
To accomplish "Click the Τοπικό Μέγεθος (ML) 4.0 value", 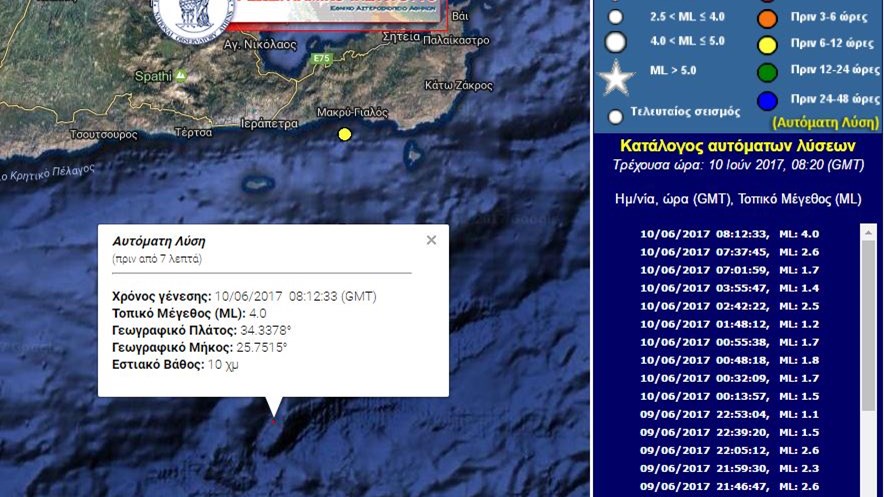I will (x=258, y=313).
